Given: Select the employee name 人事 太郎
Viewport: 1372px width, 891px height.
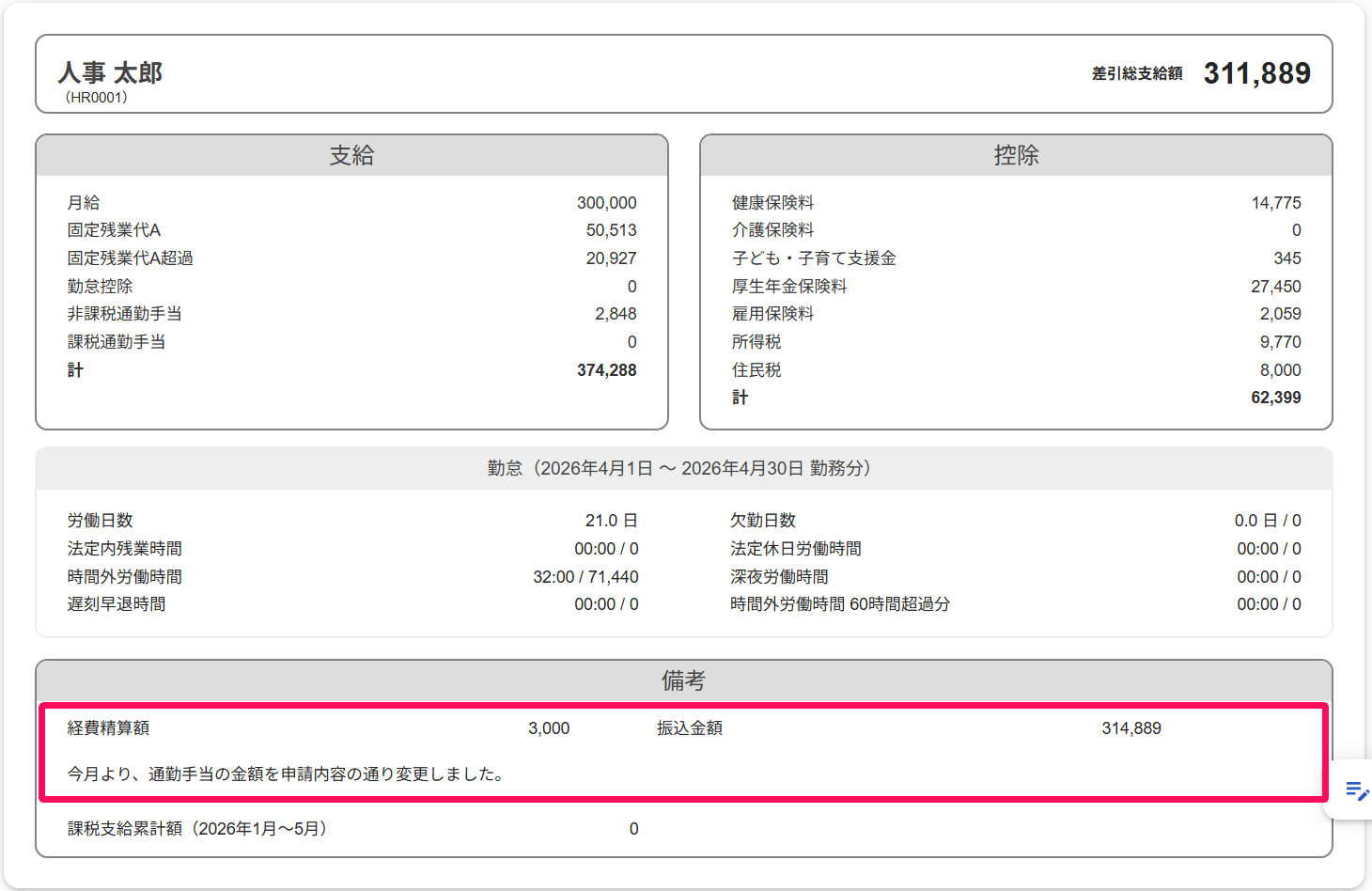Looking at the screenshot, I should (110, 72).
